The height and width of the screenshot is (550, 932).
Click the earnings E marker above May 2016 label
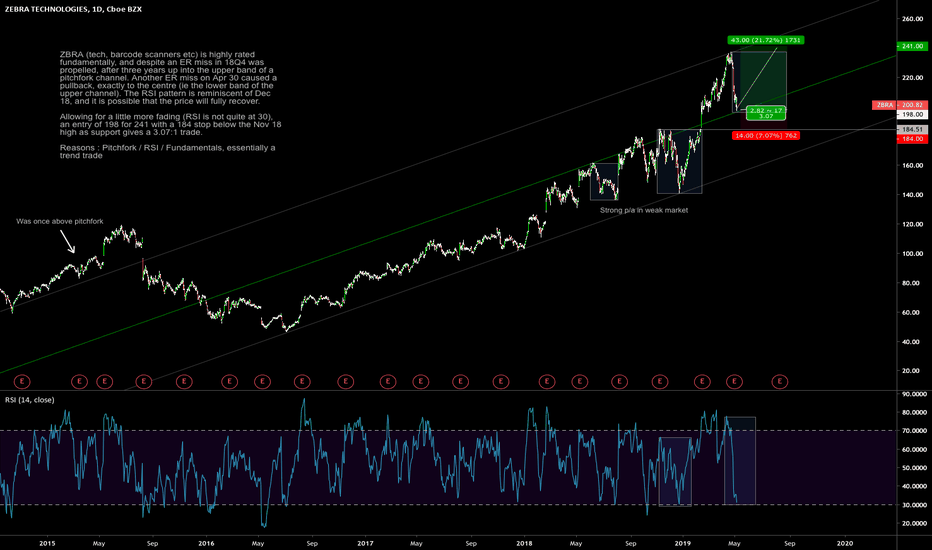(x=262, y=381)
